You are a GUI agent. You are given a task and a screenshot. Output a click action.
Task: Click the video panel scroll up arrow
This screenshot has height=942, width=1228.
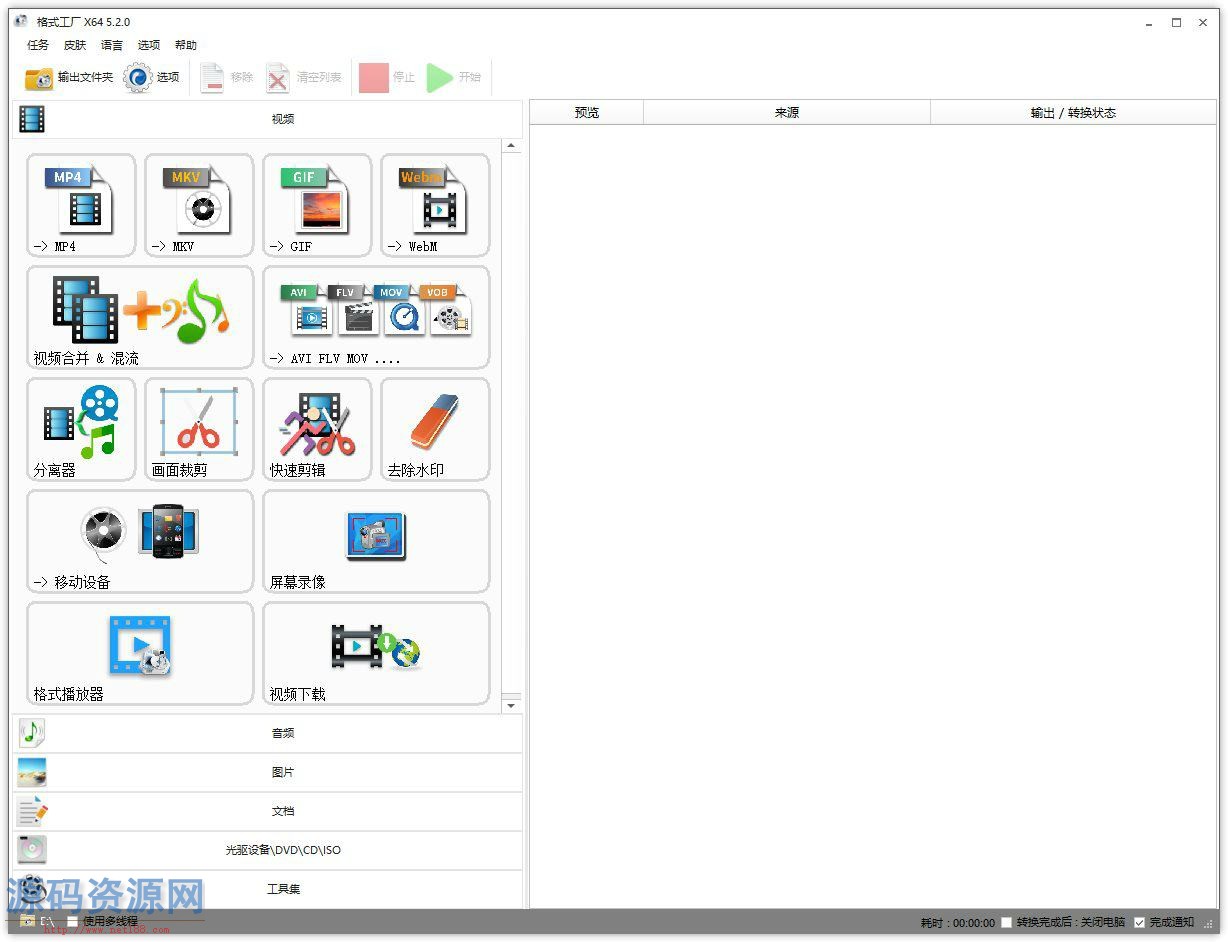[511, 146]
